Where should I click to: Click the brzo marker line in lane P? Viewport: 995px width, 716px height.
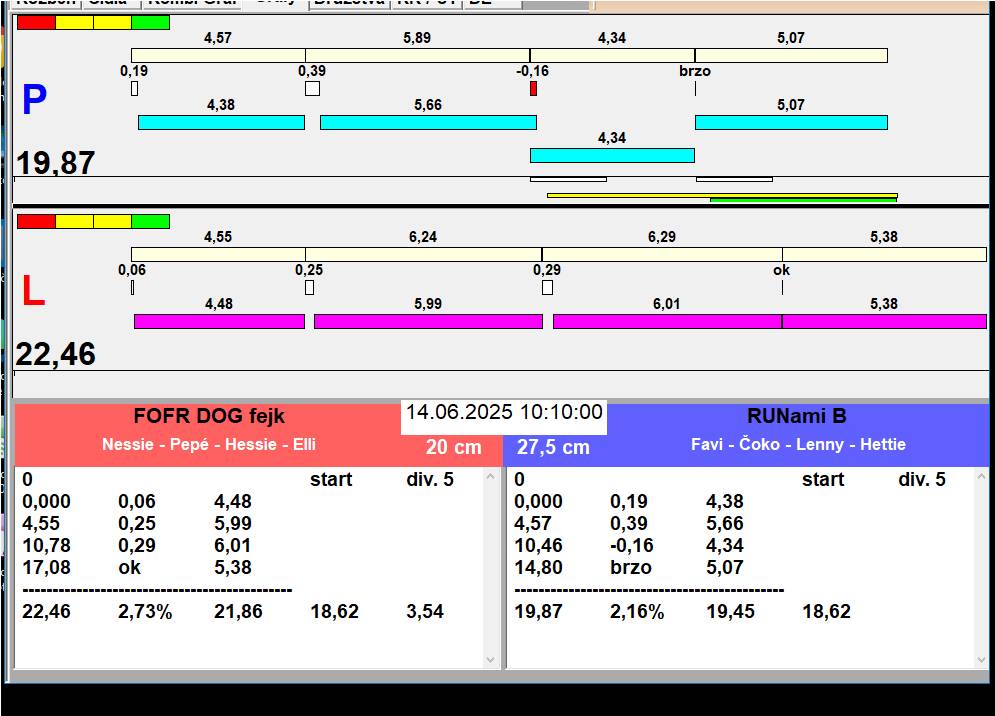point(695,88)
